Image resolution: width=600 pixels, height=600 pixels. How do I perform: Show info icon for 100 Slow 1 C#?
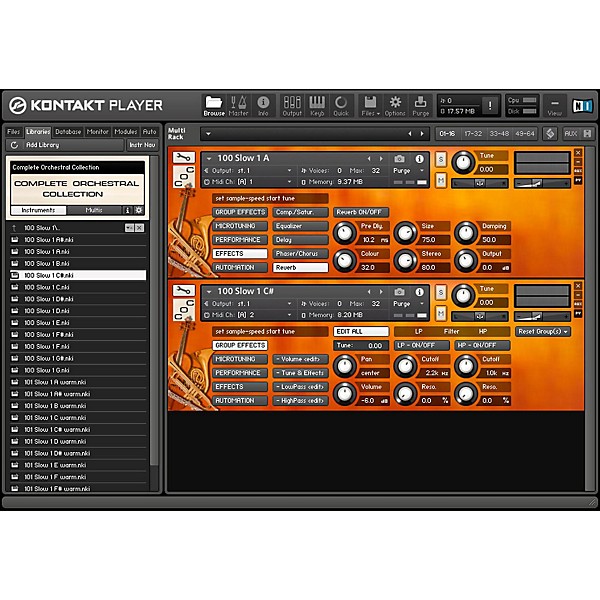[x=419, y=292]
